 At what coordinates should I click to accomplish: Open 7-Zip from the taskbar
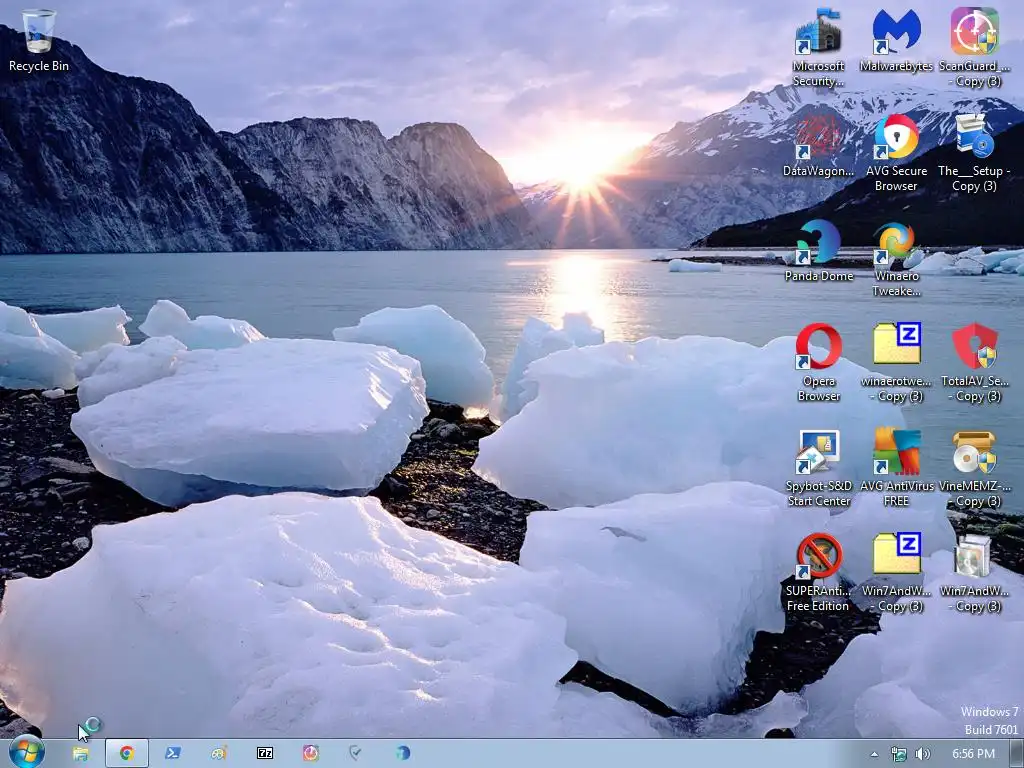(x=264, y=754)
